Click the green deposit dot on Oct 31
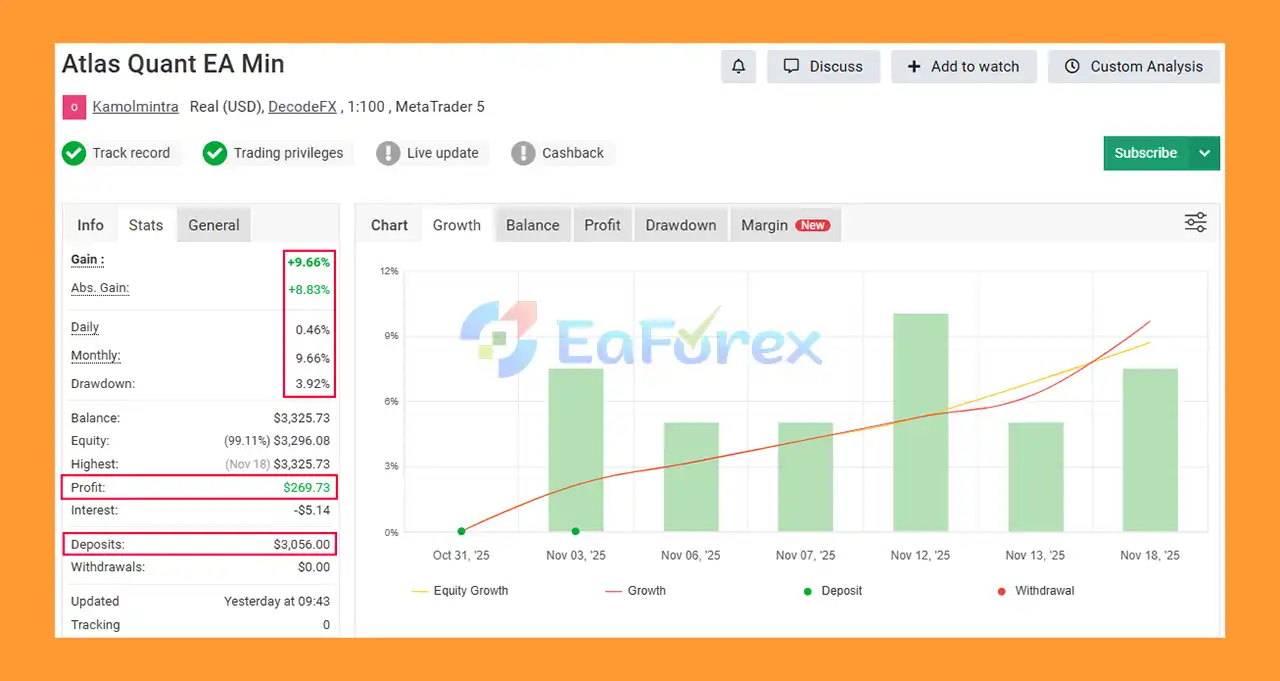This screenshot has width=1280, height=681. (461, 531)
